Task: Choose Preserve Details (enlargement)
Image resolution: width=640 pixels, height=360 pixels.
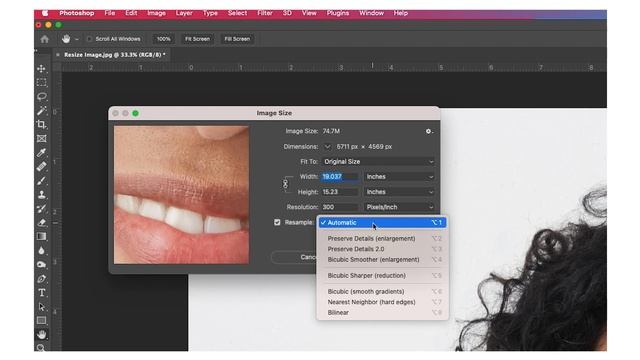Action: [x=382, y=238]
